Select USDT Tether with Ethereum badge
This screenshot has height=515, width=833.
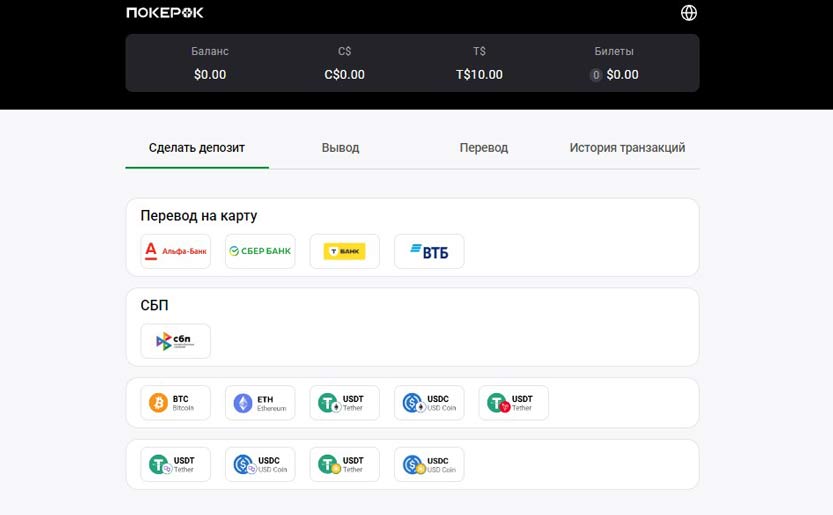(x=344, y=403)
